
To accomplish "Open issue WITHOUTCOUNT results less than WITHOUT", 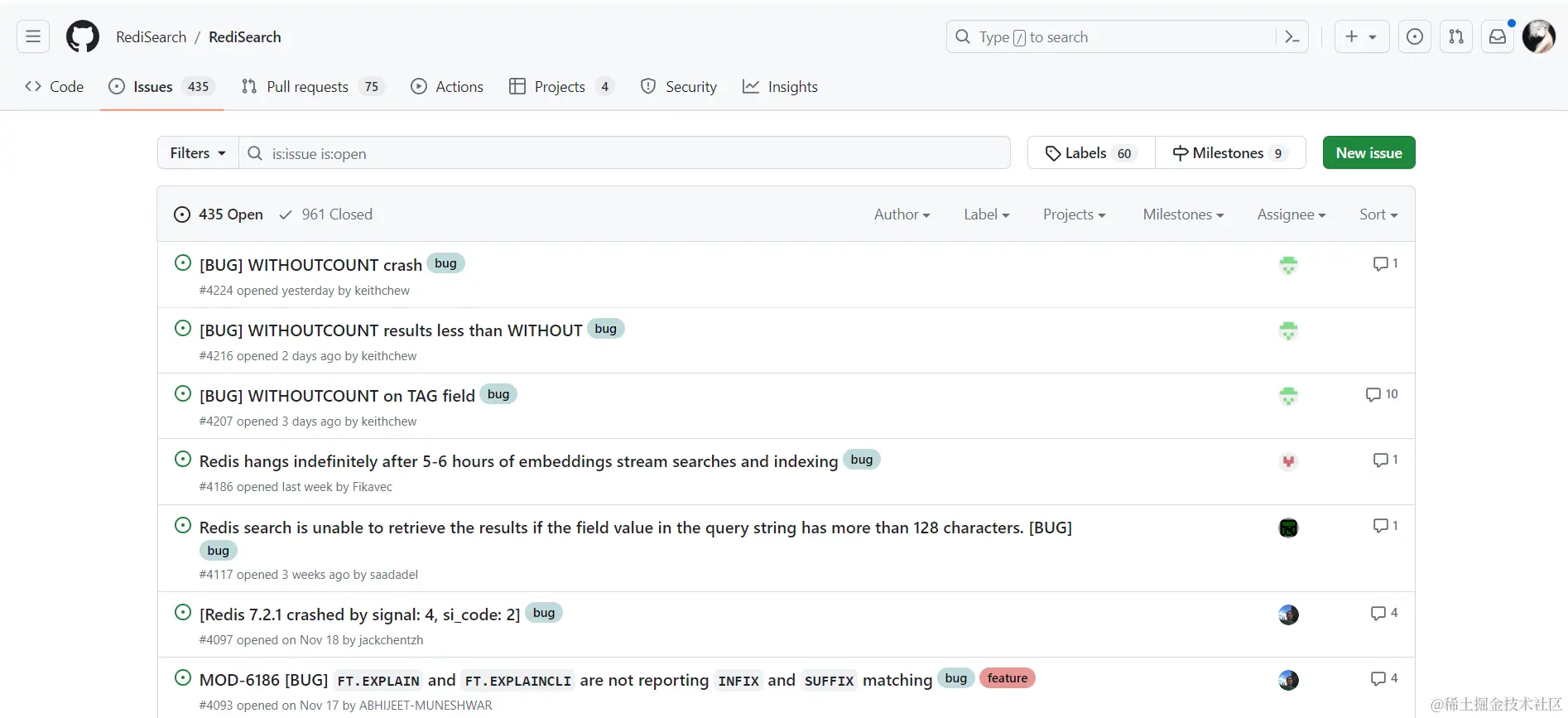I will click(391, 330).
